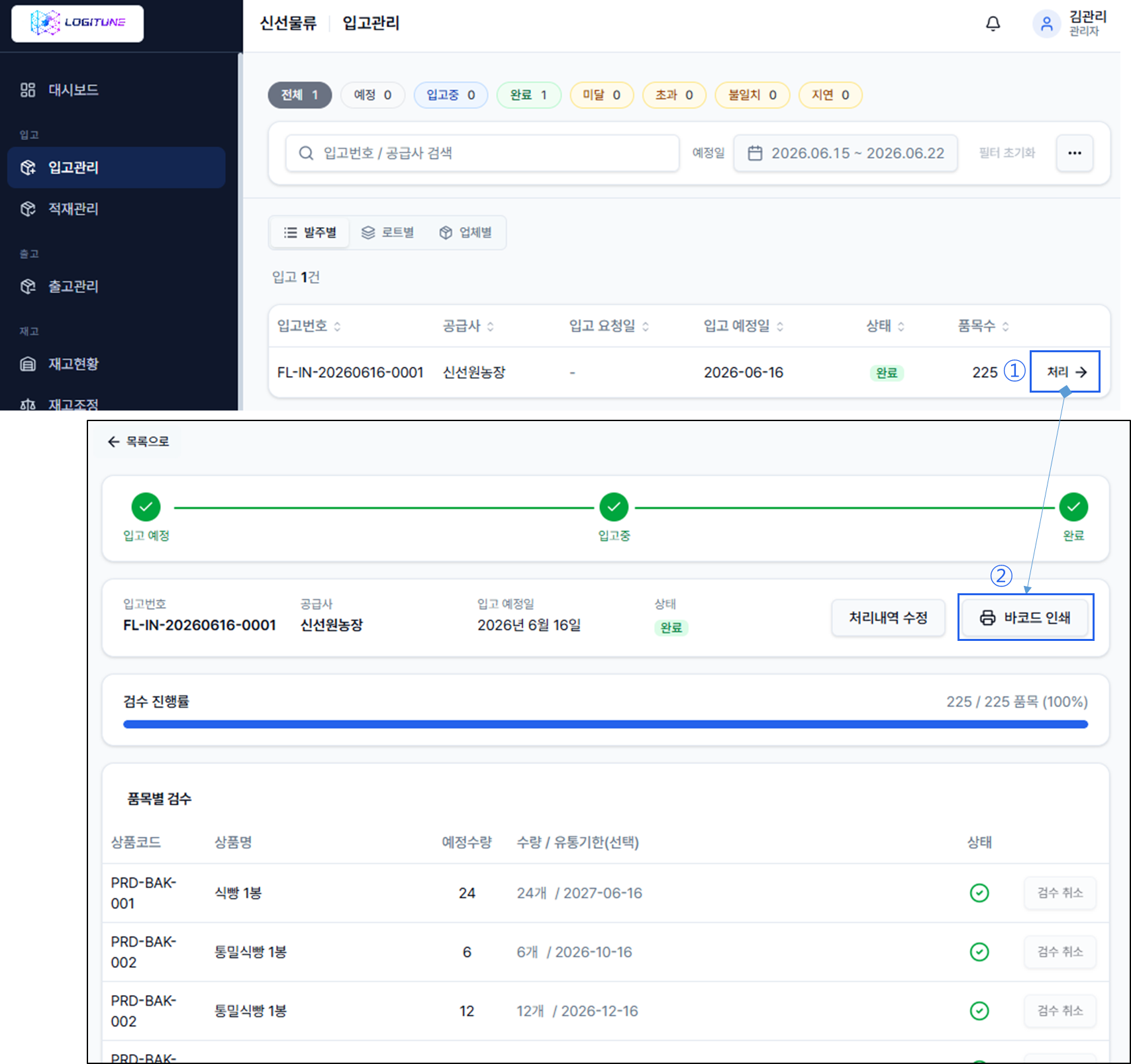The image size is (1131, 1064).
Task: Sort by 상태 column
Action: 885,326
